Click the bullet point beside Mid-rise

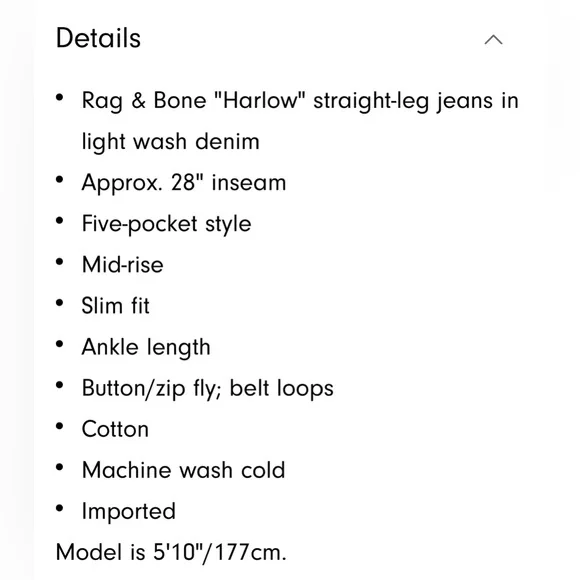tap(60, 262)
